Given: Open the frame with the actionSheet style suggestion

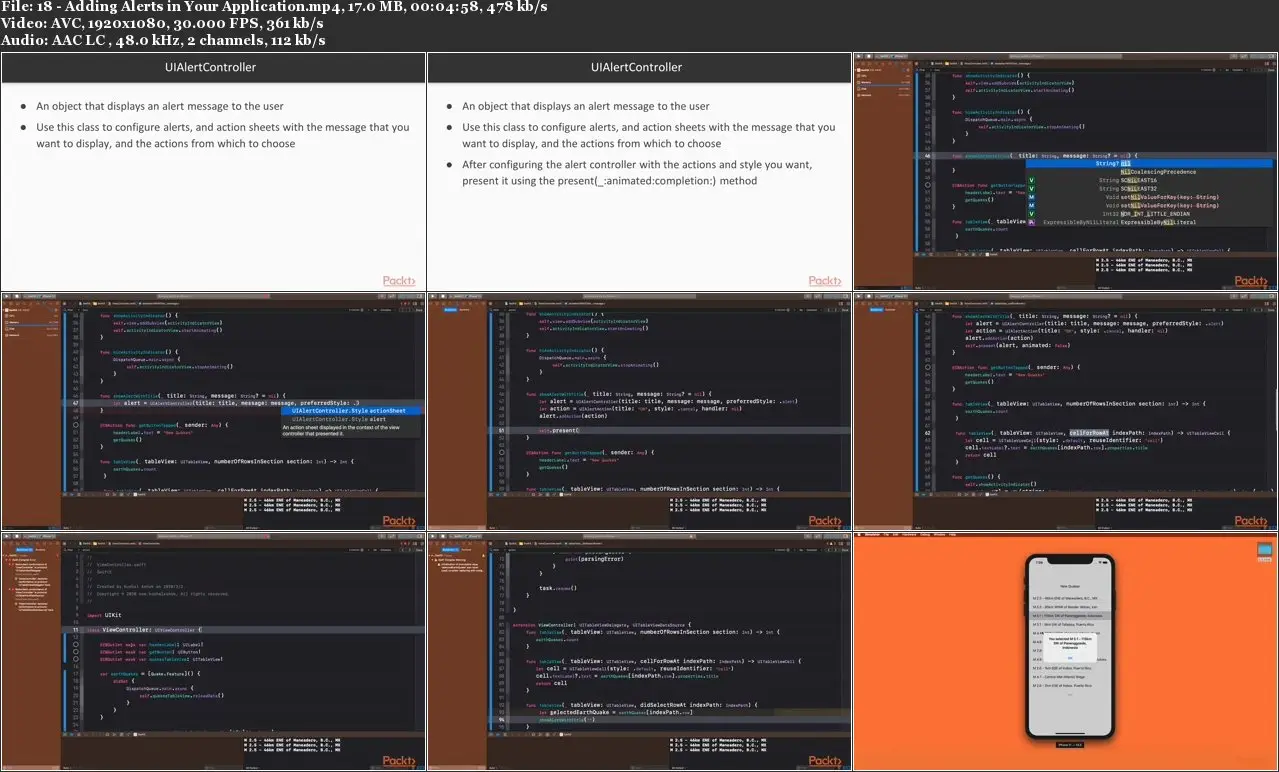Looking at the screenshot, I should 213,411.
